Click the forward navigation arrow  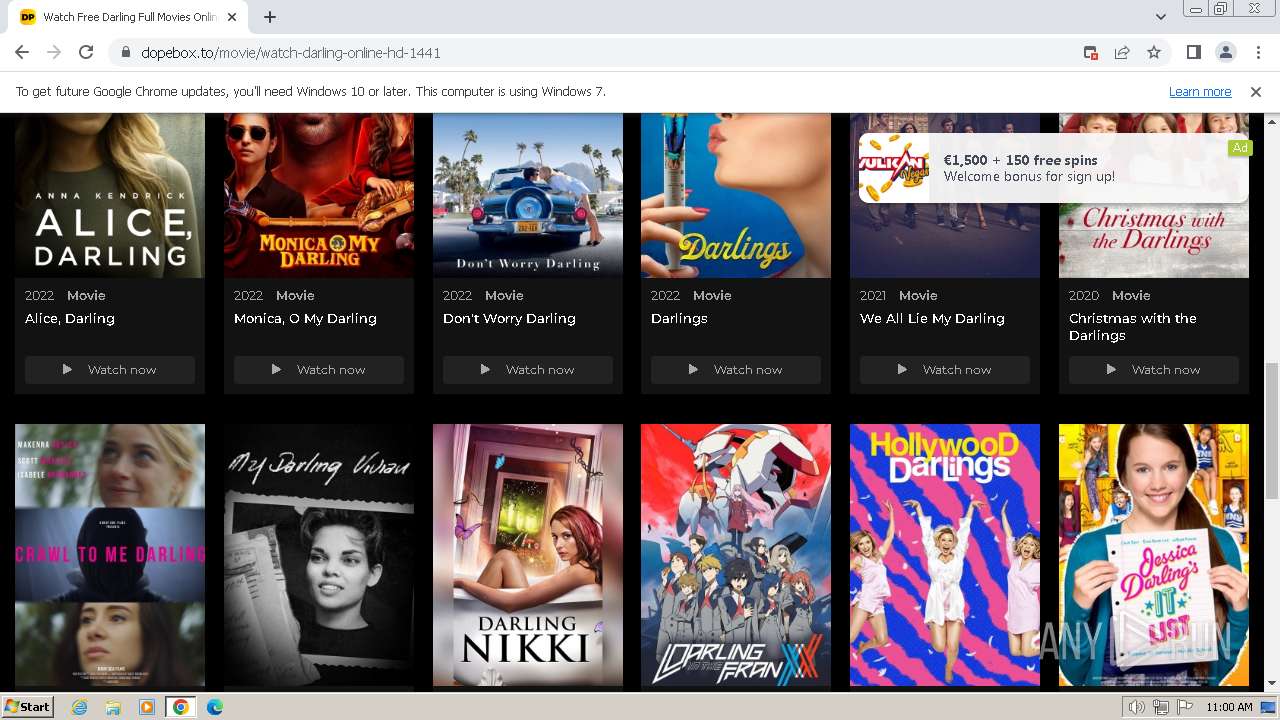pyautogui.click(x=54, y=53)
